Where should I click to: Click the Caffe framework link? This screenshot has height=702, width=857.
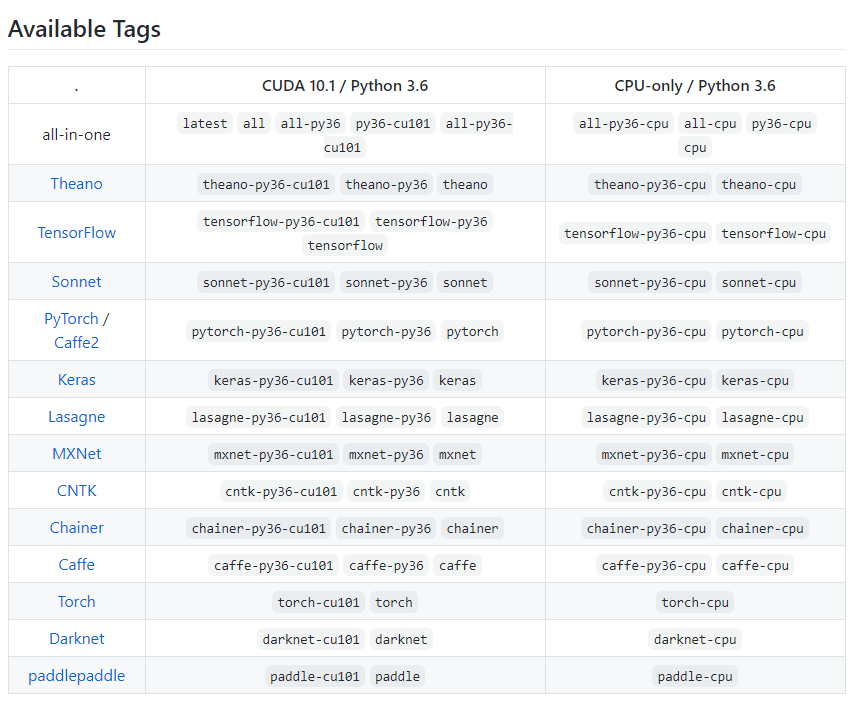click(77, 565)
